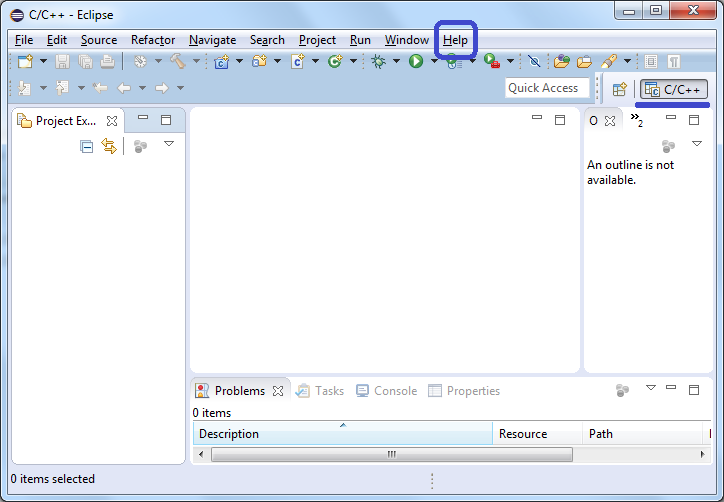The height and width of the screenshot is (502, 724).
Task: Open the Source menu
Action: tap(99, 40)
